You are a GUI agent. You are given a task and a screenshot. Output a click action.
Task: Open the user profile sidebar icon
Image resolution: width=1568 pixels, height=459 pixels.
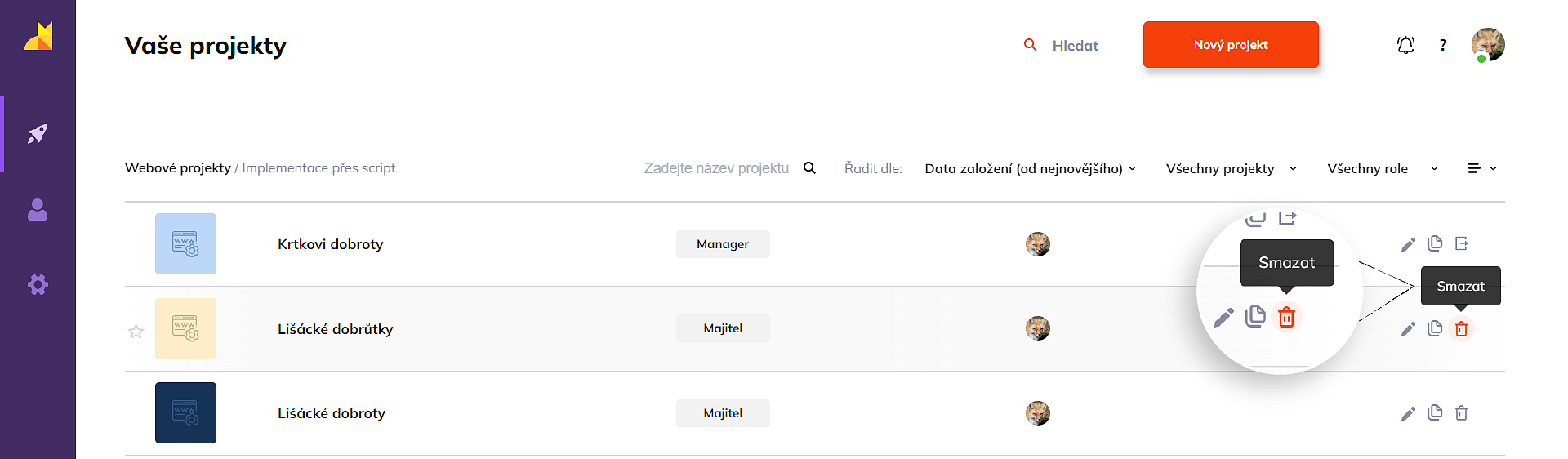click(38, 210)
